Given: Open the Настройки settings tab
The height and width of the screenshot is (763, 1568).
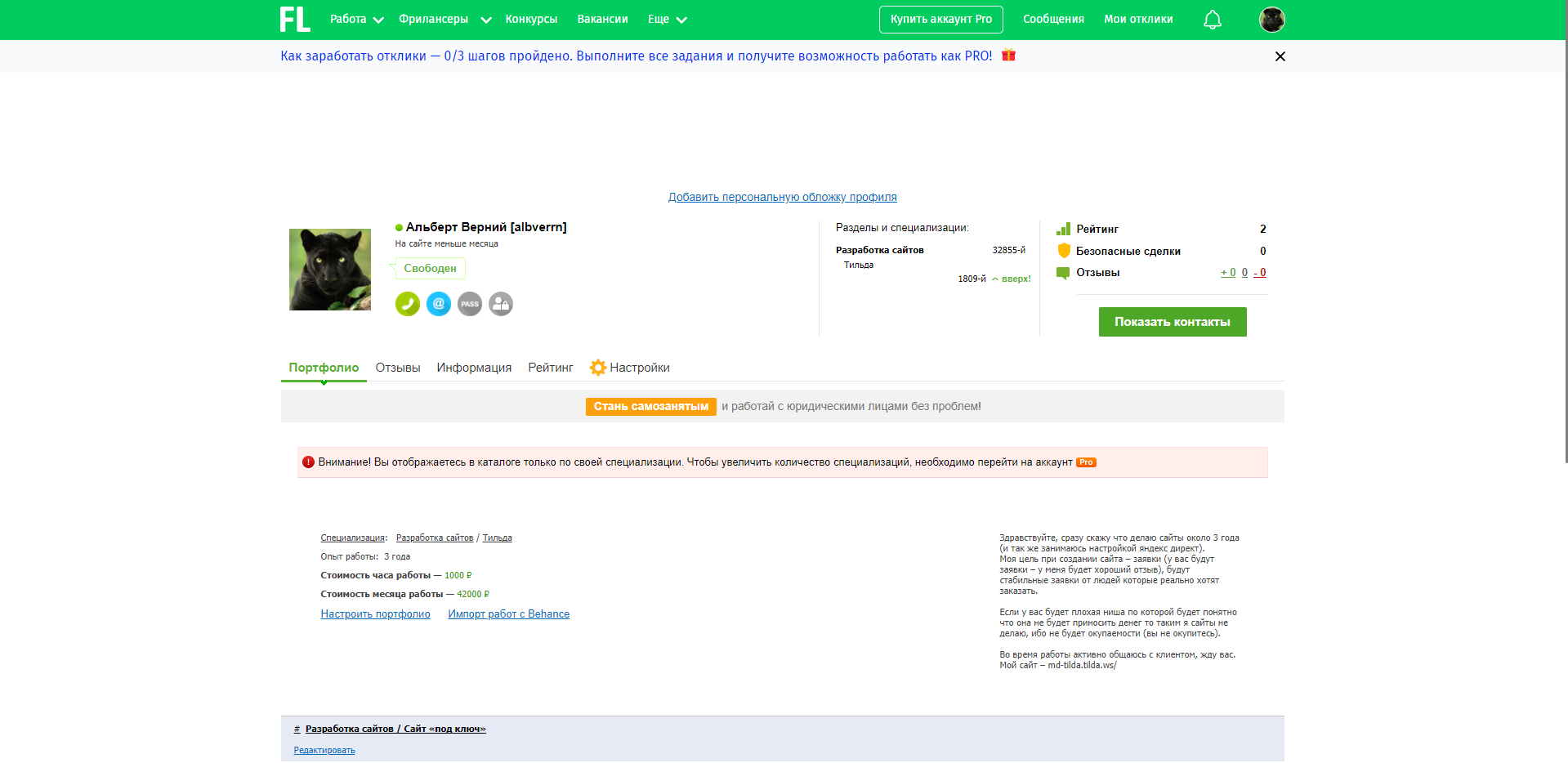Looking at the screenshot, I should [x=630, y=368].
